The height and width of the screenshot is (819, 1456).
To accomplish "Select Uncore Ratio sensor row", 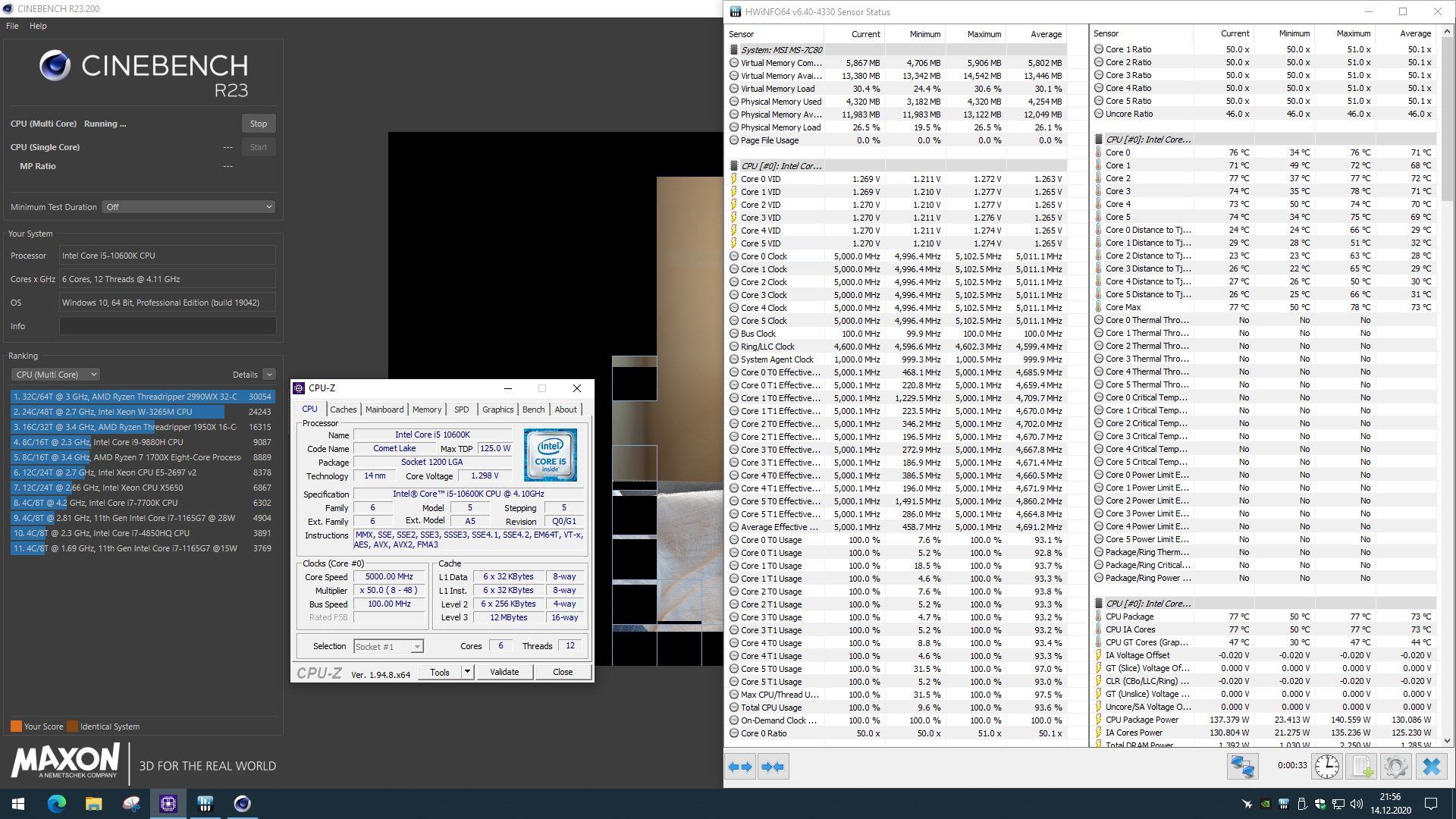I will click(1264, 114).
